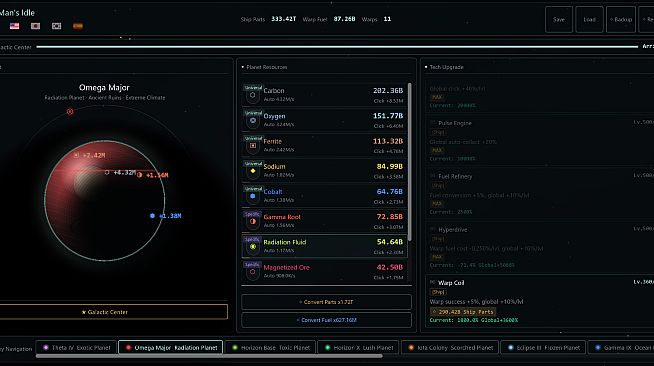Click the Radiation Fluid row name
This screenshot has width=654, height=366.
[x=285, y=242]
